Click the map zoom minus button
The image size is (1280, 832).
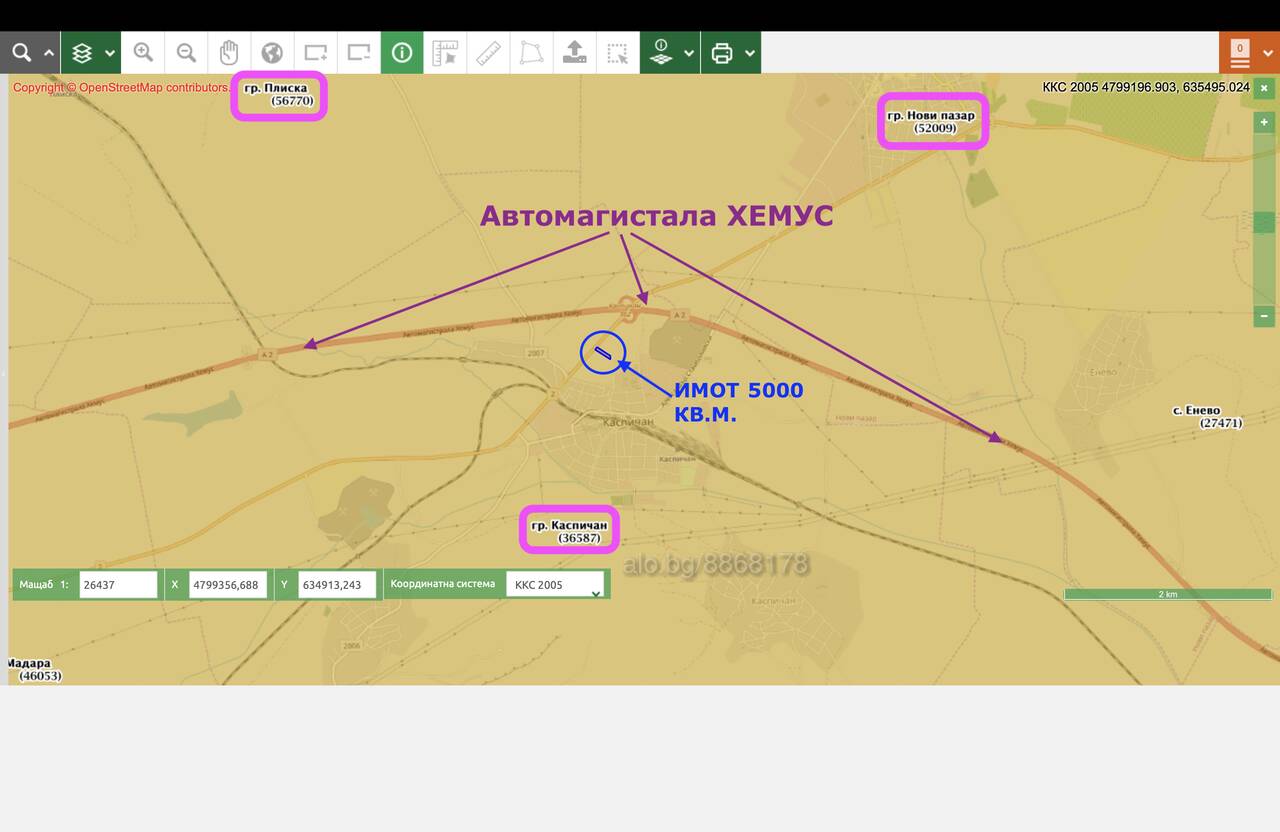[1264, 316]
